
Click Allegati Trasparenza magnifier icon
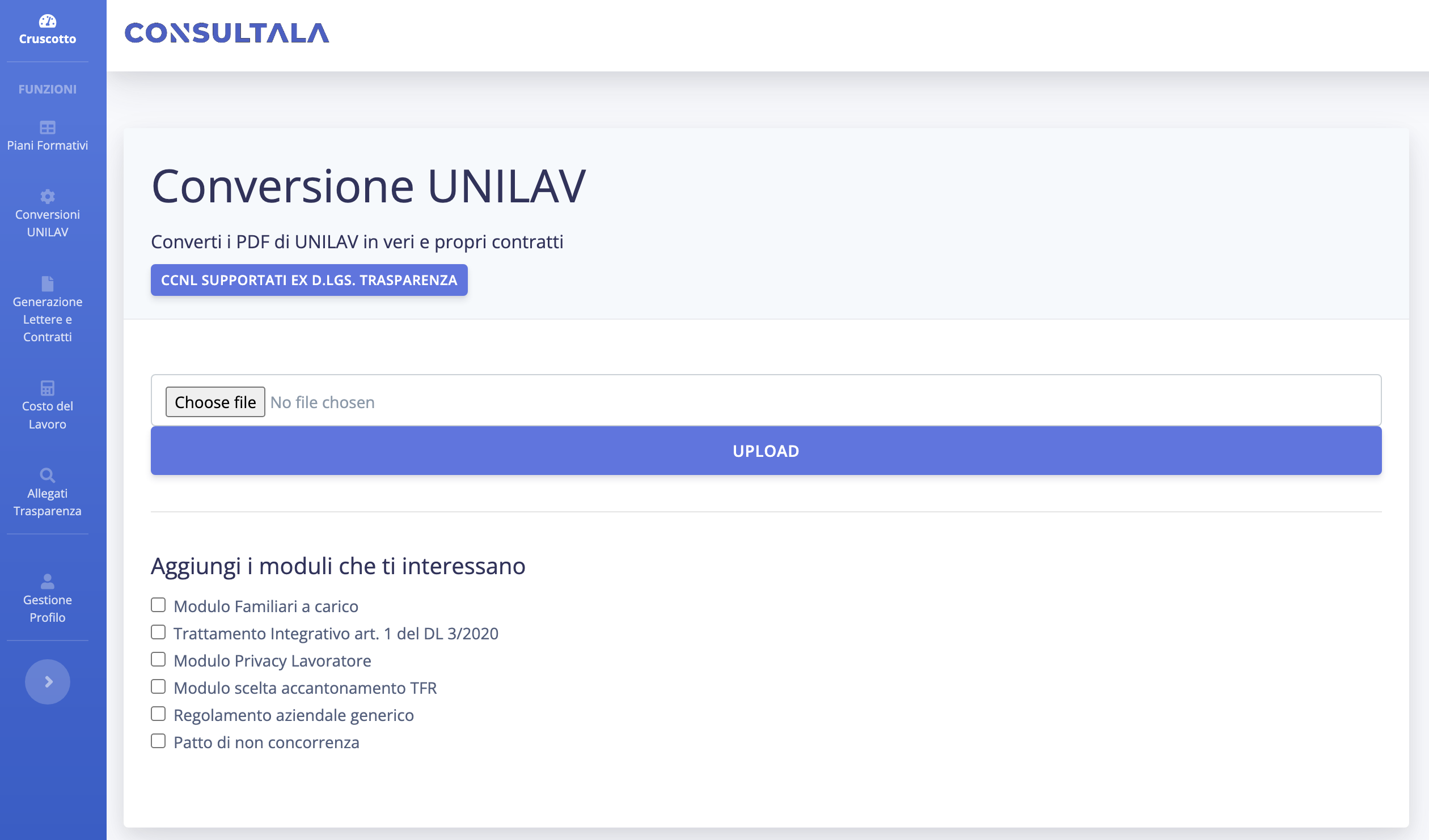48,475
